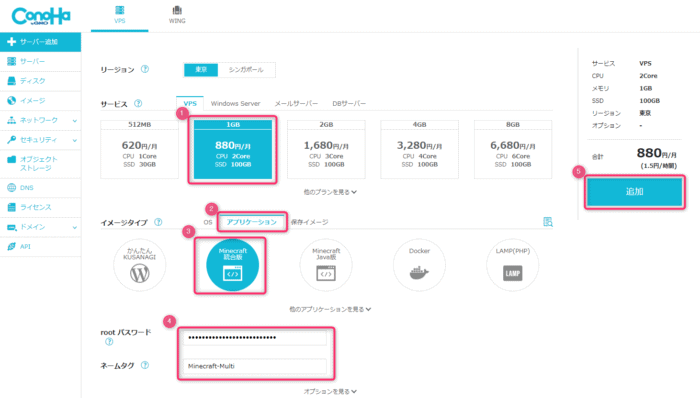Open help icon next to サービス

138,104
